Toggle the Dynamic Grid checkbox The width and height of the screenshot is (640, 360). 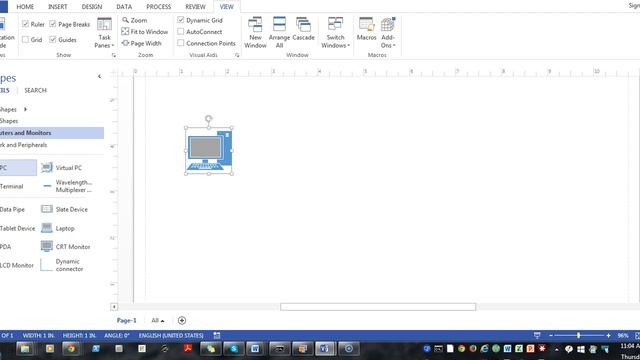pos(181,20)
